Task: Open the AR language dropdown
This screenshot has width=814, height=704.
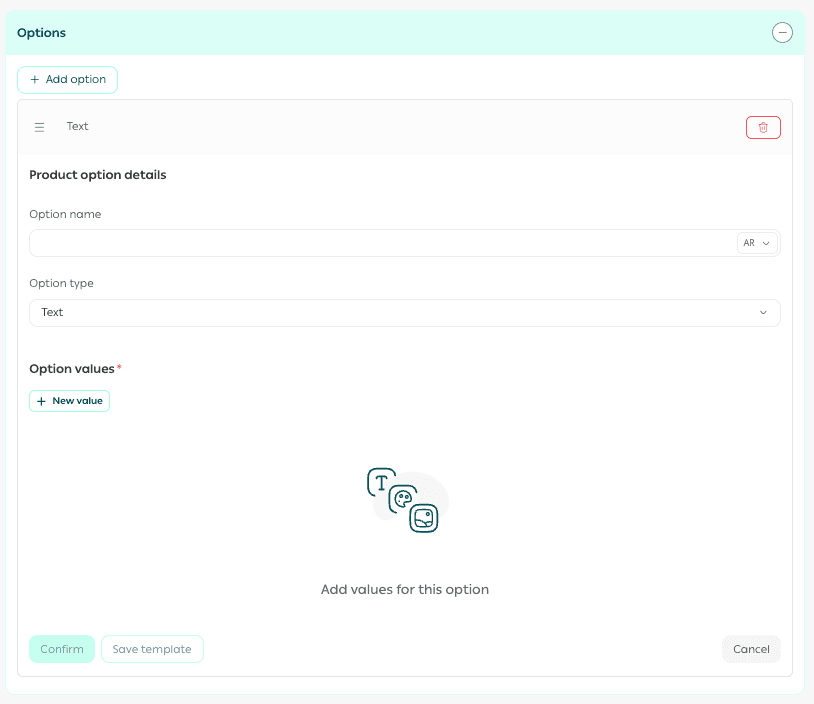Action: pos(757,243)
